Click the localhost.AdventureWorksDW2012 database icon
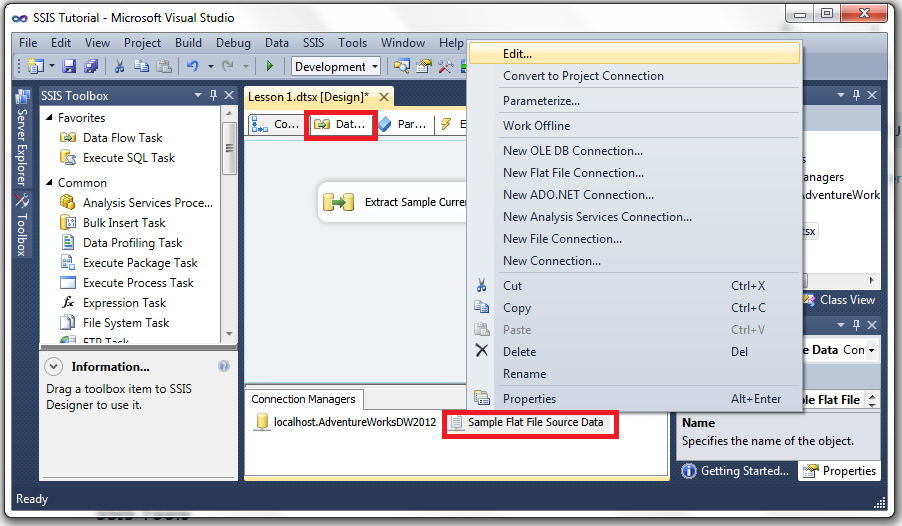Image resolution: width=902 pixels, height=526 pixels. click(262, 422)
